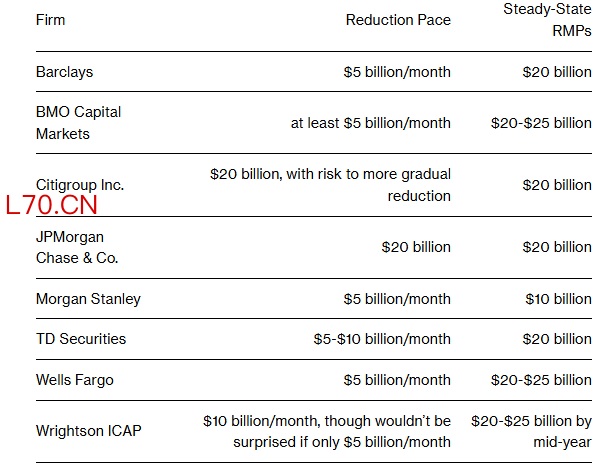610x470 pixels.
Task: Click the Steady-State RMPs column header
Action: point(547,21)
